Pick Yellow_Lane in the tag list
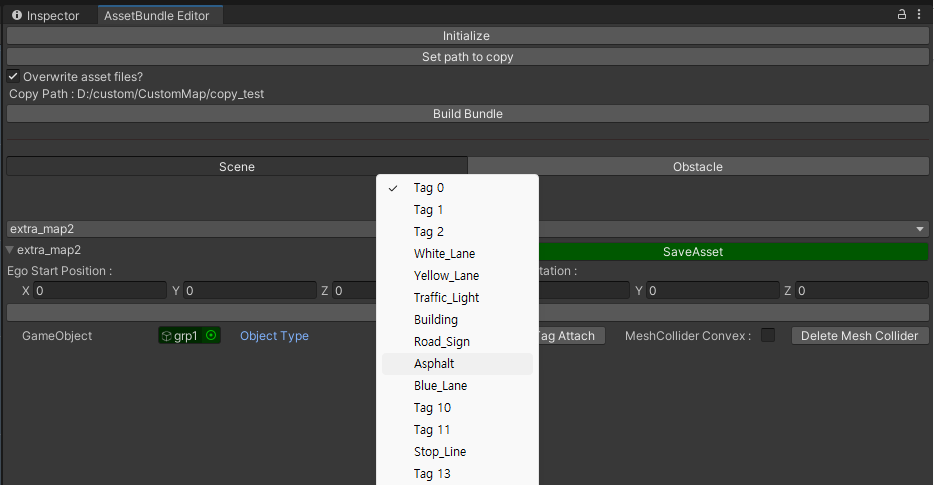Viewport: 934px width, 485px height. tap(446, 276)
